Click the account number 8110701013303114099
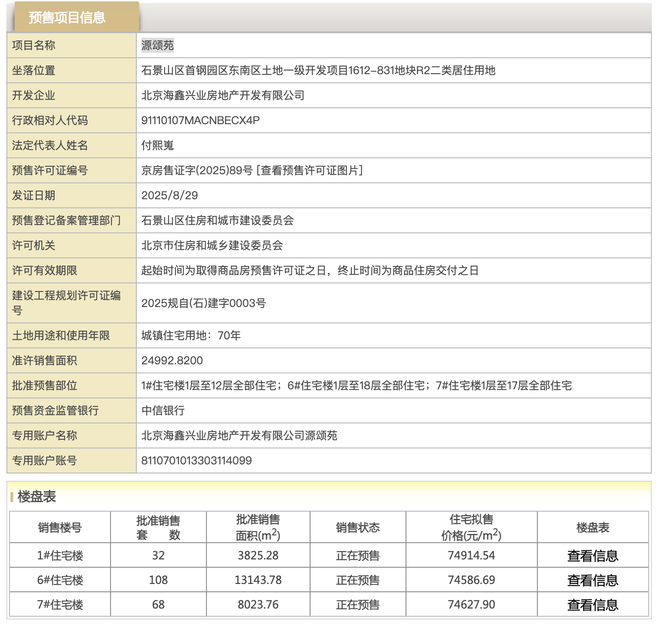Viewport: 660px width, 624px height. 196,461
